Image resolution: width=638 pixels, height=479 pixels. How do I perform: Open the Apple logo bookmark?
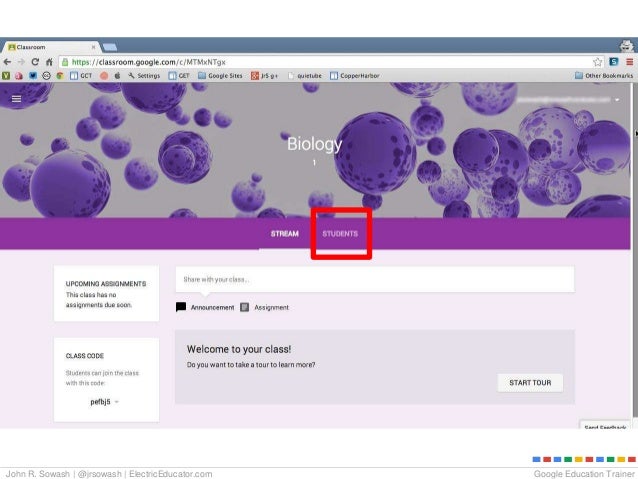point(117,76)
